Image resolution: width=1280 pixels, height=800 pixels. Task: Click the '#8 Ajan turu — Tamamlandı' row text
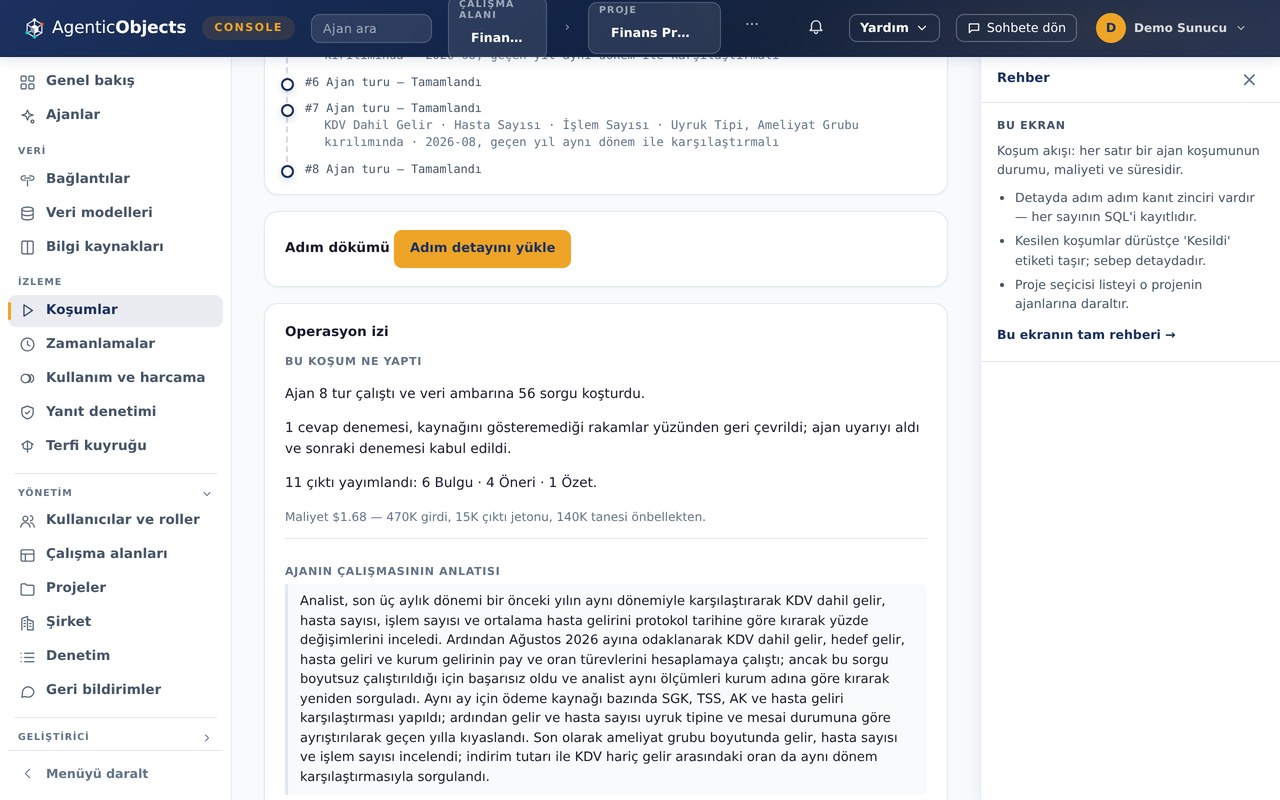coord(393,169)
